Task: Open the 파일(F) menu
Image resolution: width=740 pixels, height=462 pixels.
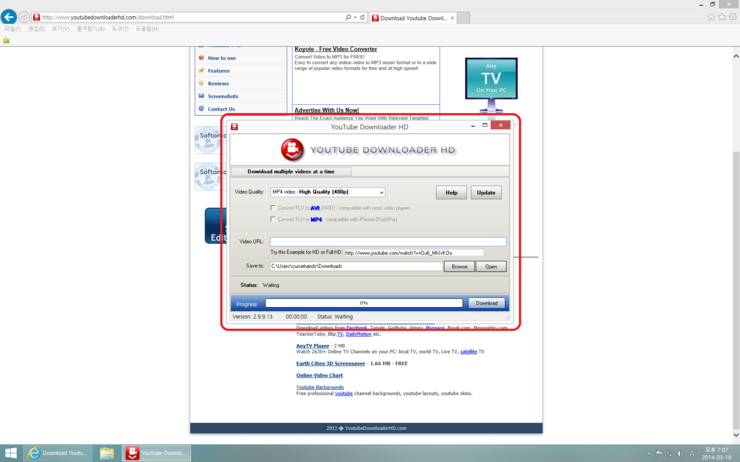Action: (x=12, y=29)
